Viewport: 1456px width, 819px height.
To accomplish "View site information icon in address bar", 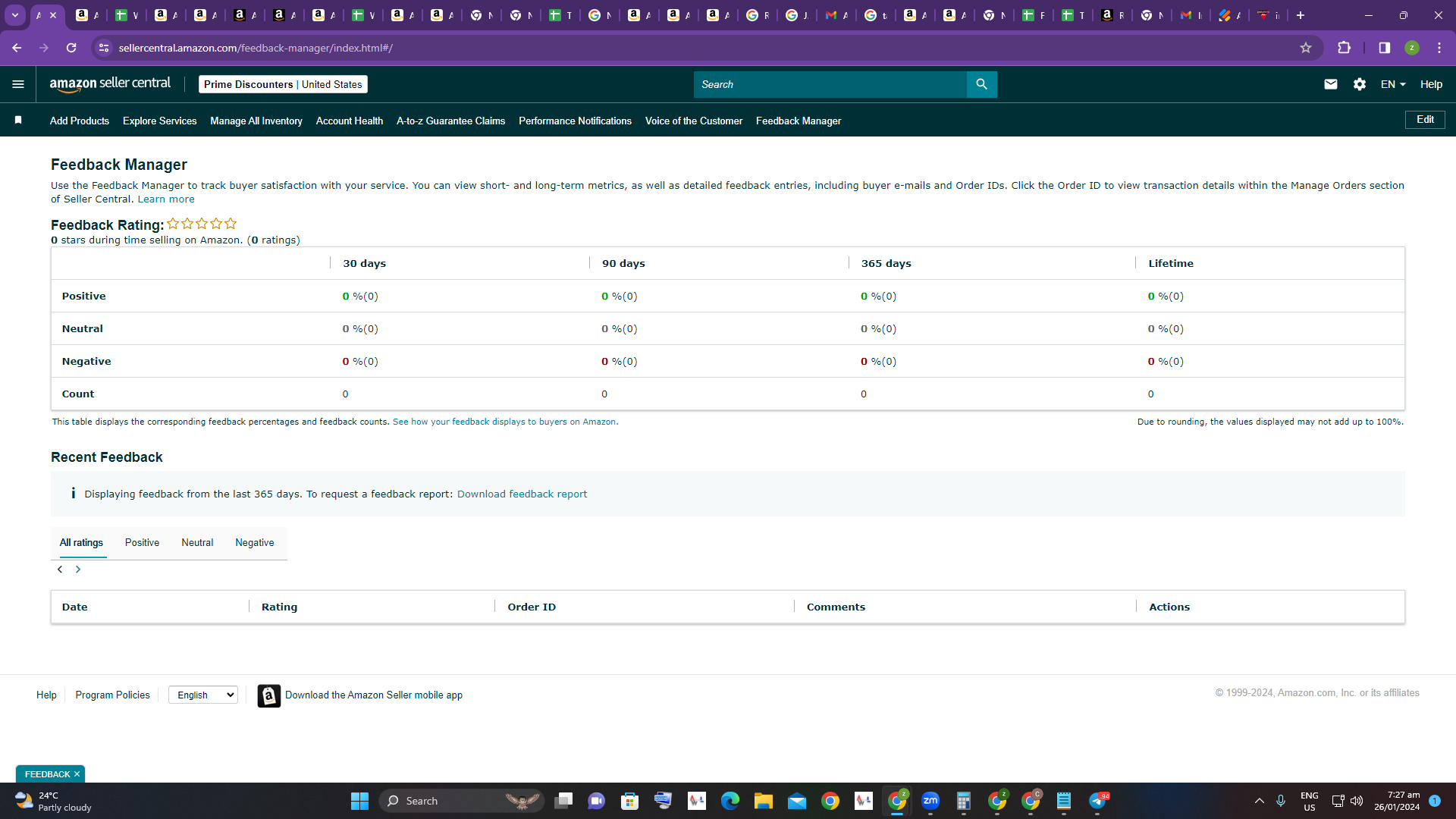I will (x=104, y=48).
